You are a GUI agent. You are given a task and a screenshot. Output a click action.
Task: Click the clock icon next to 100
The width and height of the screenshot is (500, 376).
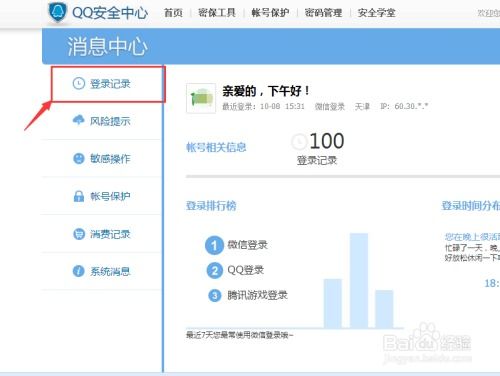click(x=299, y=141)
